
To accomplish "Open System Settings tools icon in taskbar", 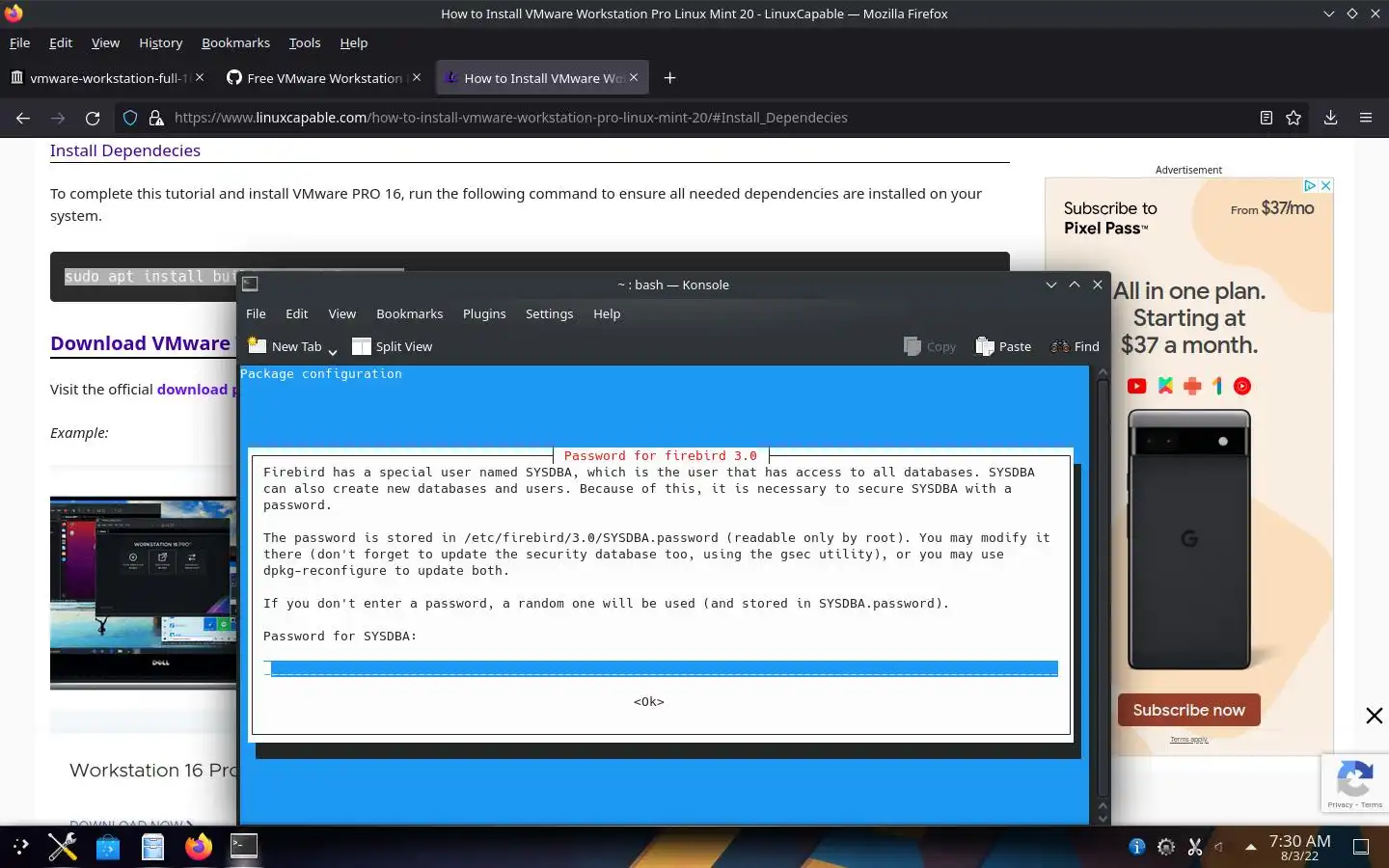I will (63, 847).
